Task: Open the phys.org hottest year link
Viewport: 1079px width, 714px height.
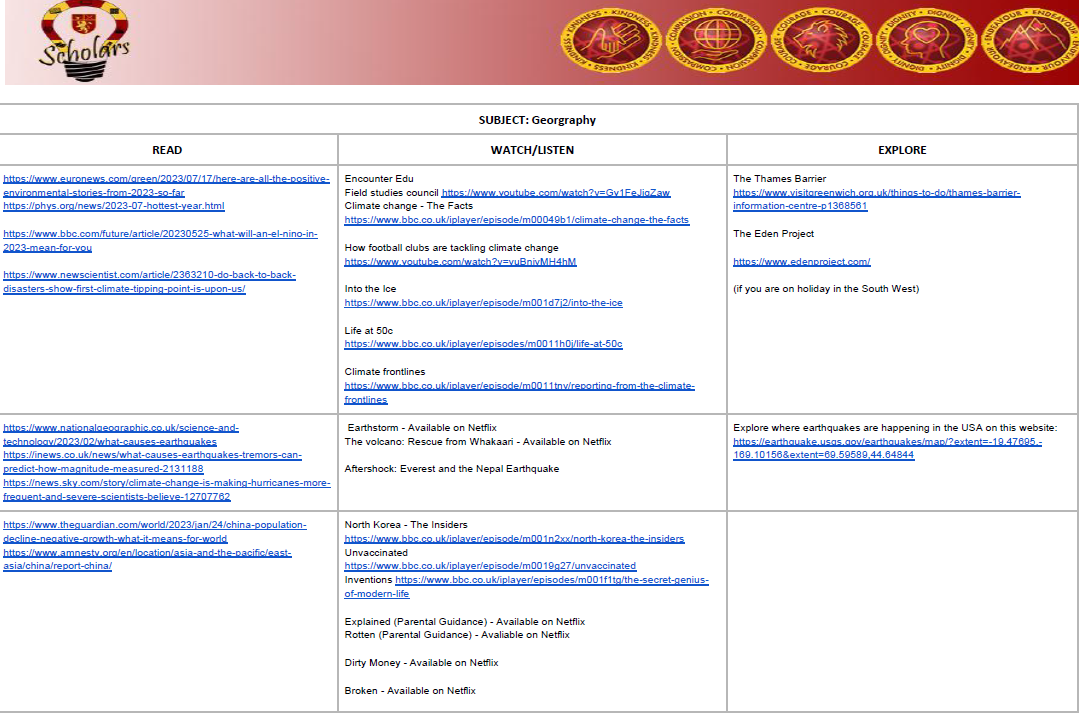Action: (114, 206)
